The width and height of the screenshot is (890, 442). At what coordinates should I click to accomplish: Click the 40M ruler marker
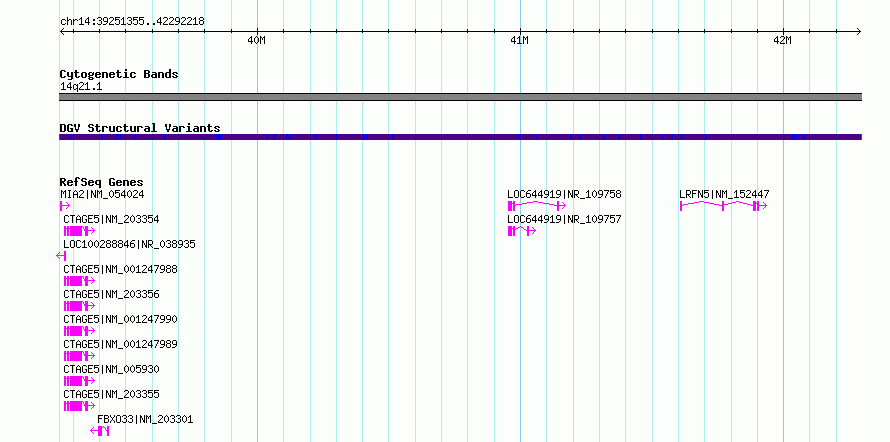257,40
